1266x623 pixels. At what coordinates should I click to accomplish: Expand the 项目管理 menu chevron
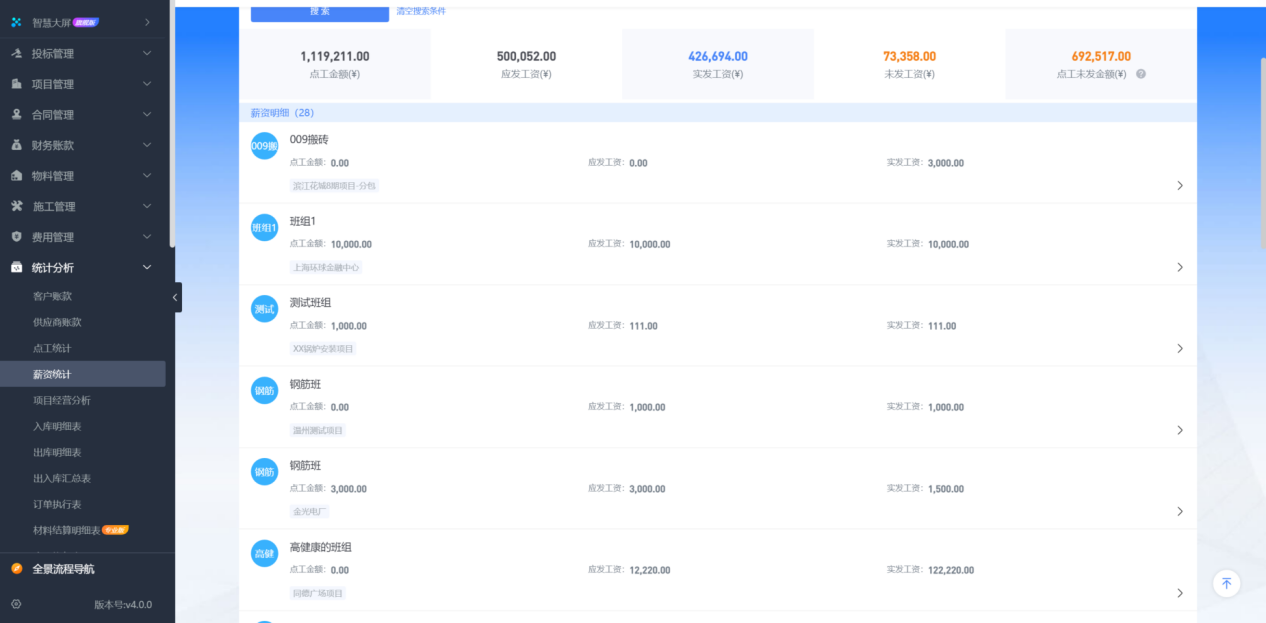(x=147, y=84)
